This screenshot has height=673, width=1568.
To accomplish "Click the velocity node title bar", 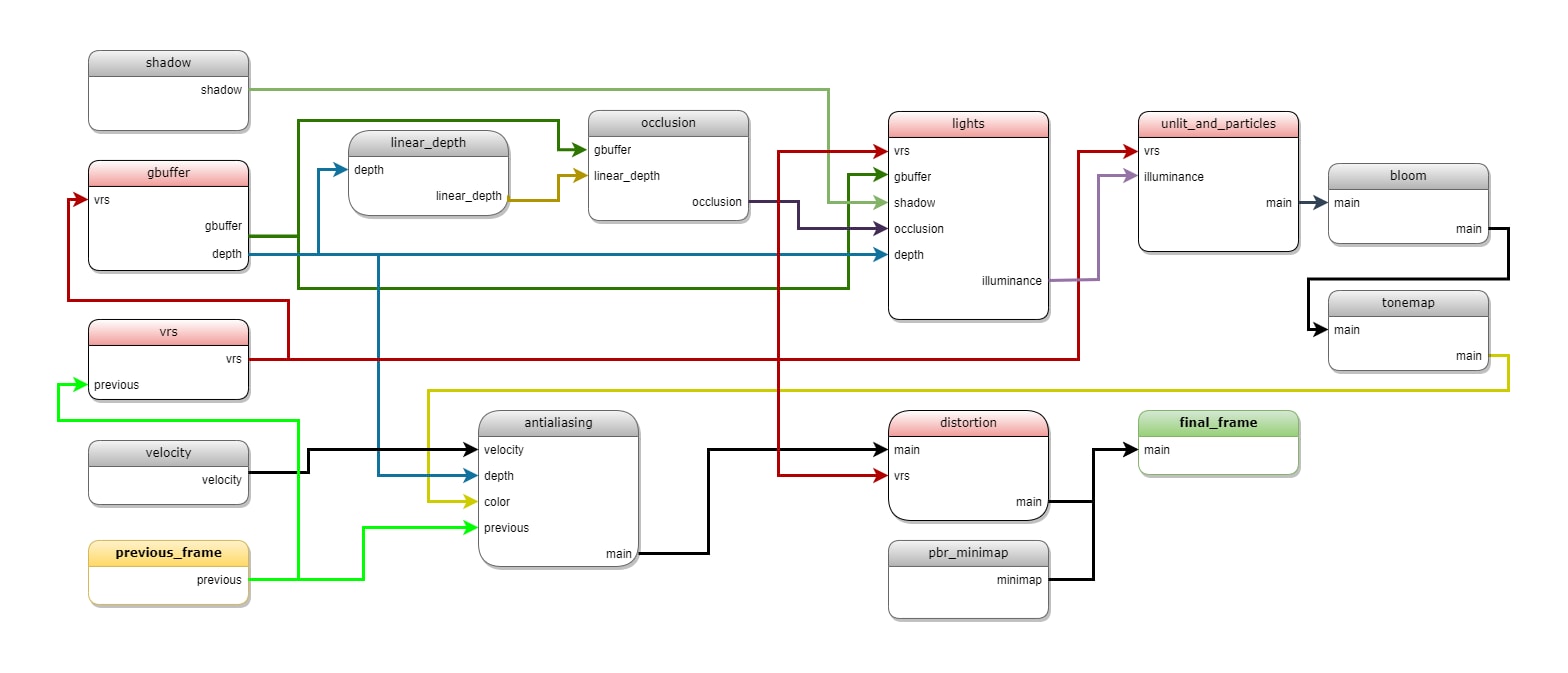I will (168, 453).
